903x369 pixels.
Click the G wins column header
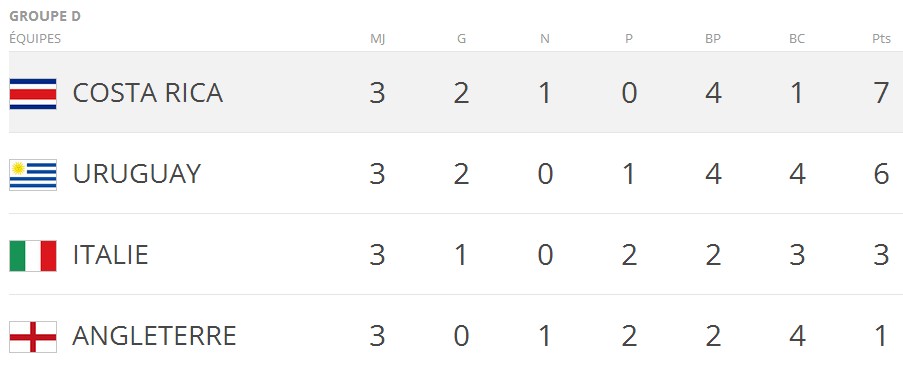point(461,39)
